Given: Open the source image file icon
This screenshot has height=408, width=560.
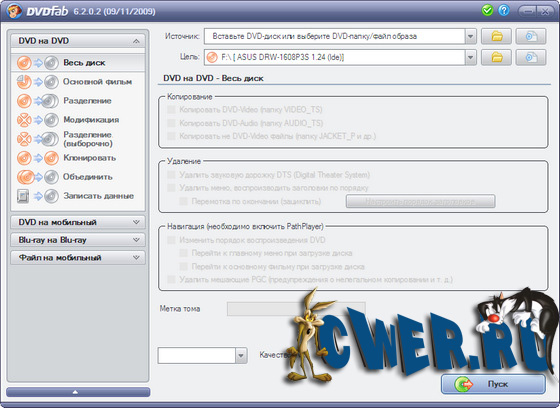Looking at the screenshot, I should (x=531, y=36).
